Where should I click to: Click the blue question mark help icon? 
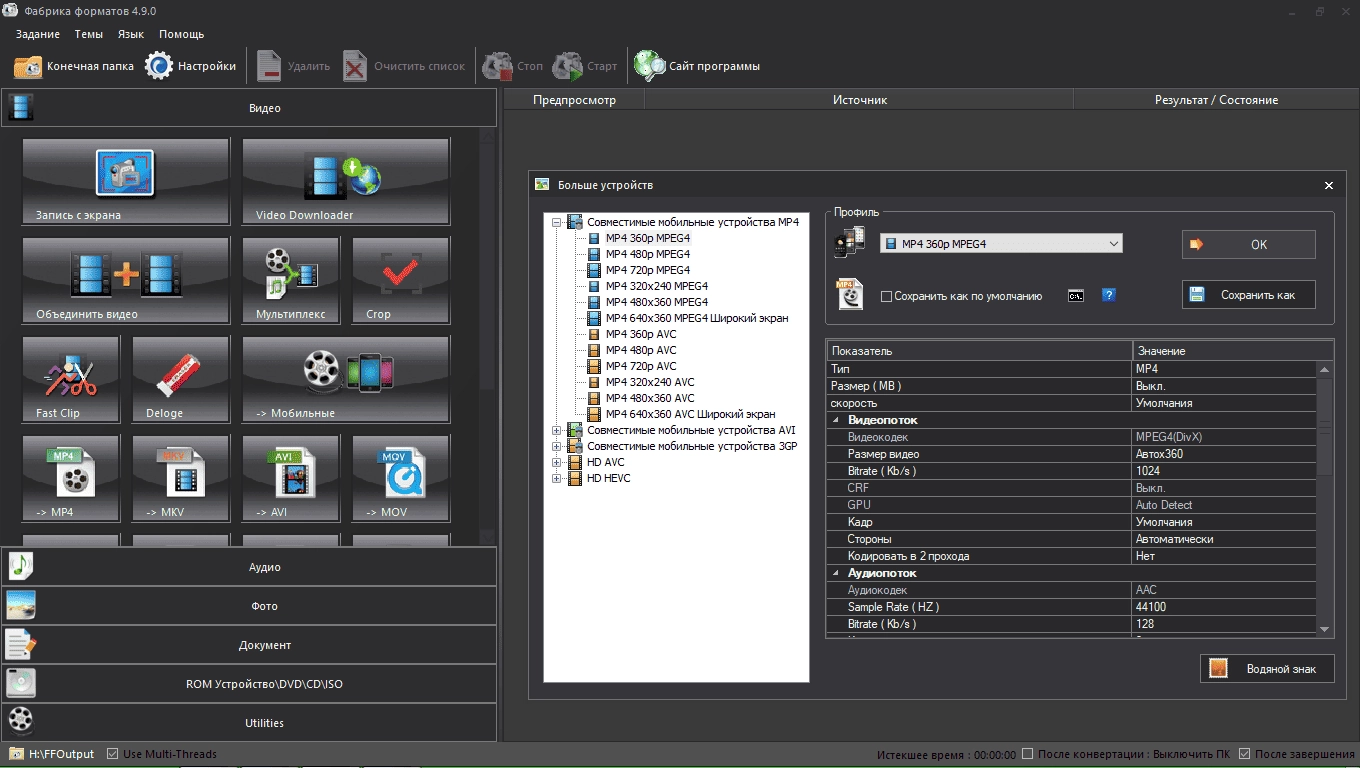1108,296
